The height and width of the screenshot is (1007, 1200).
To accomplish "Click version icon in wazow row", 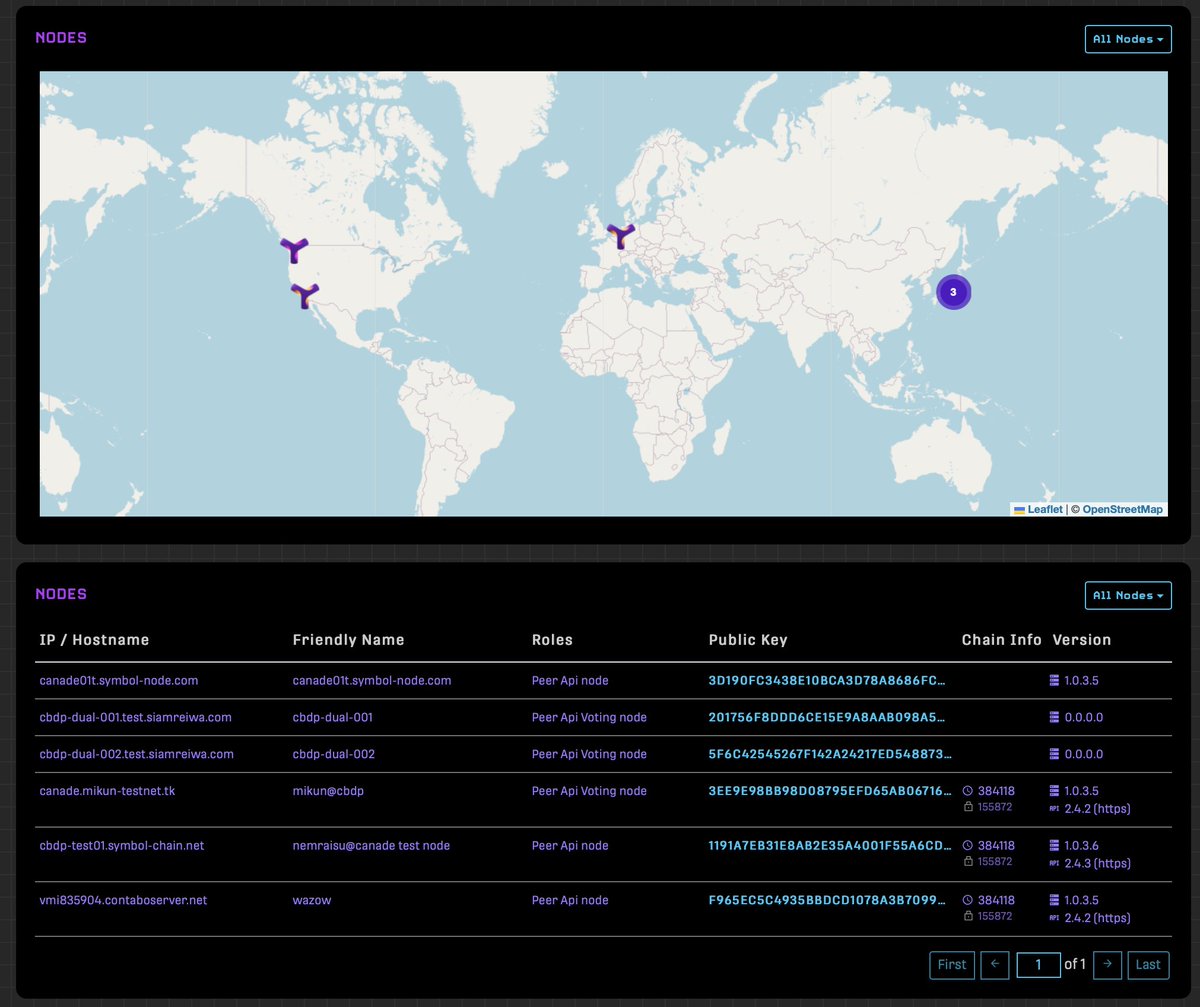I will click(x=1054, y=900).
